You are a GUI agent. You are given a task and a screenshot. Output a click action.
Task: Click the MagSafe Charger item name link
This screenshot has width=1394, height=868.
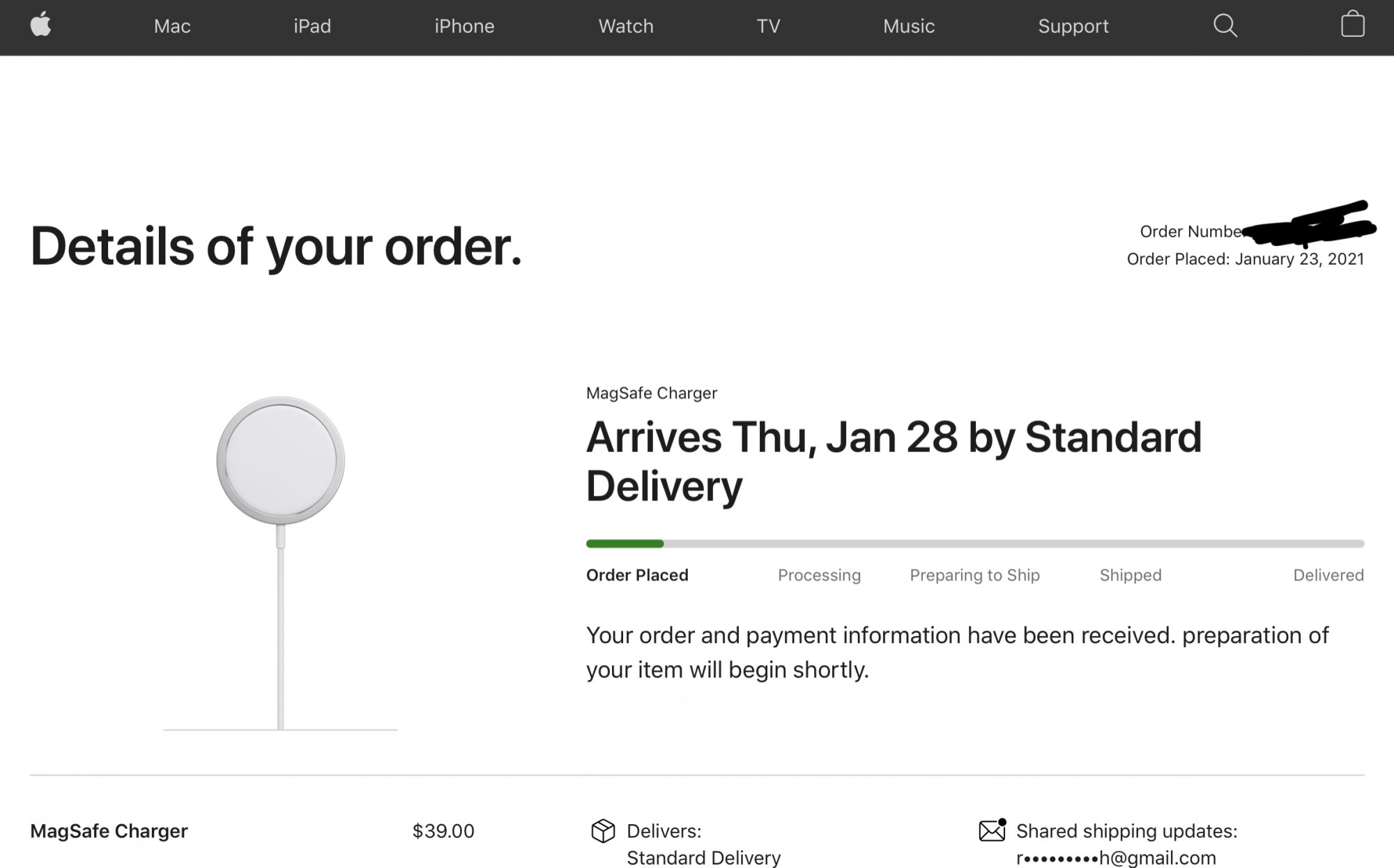109,831
